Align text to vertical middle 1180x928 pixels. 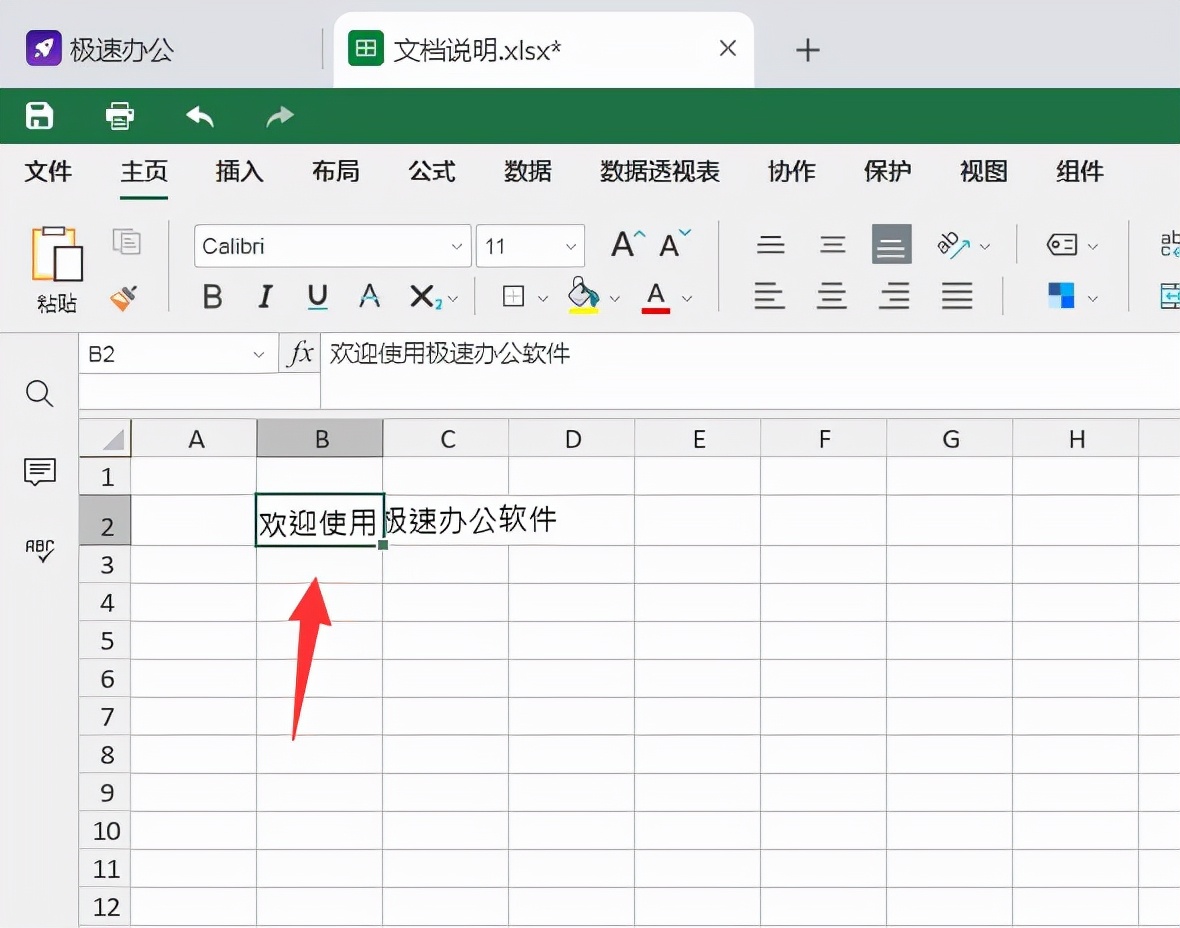pos(832,245)
